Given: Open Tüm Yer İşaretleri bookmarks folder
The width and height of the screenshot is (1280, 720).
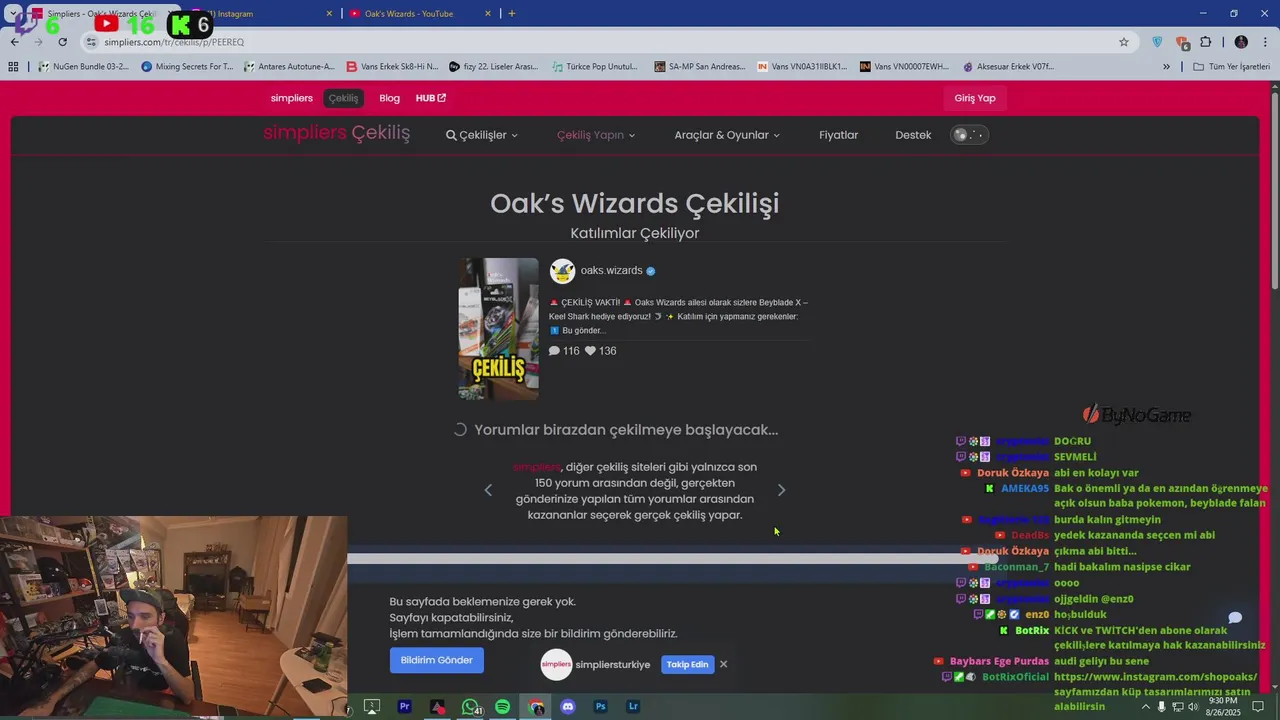Looking at the screenshot, I should [x=1231, y=67].
